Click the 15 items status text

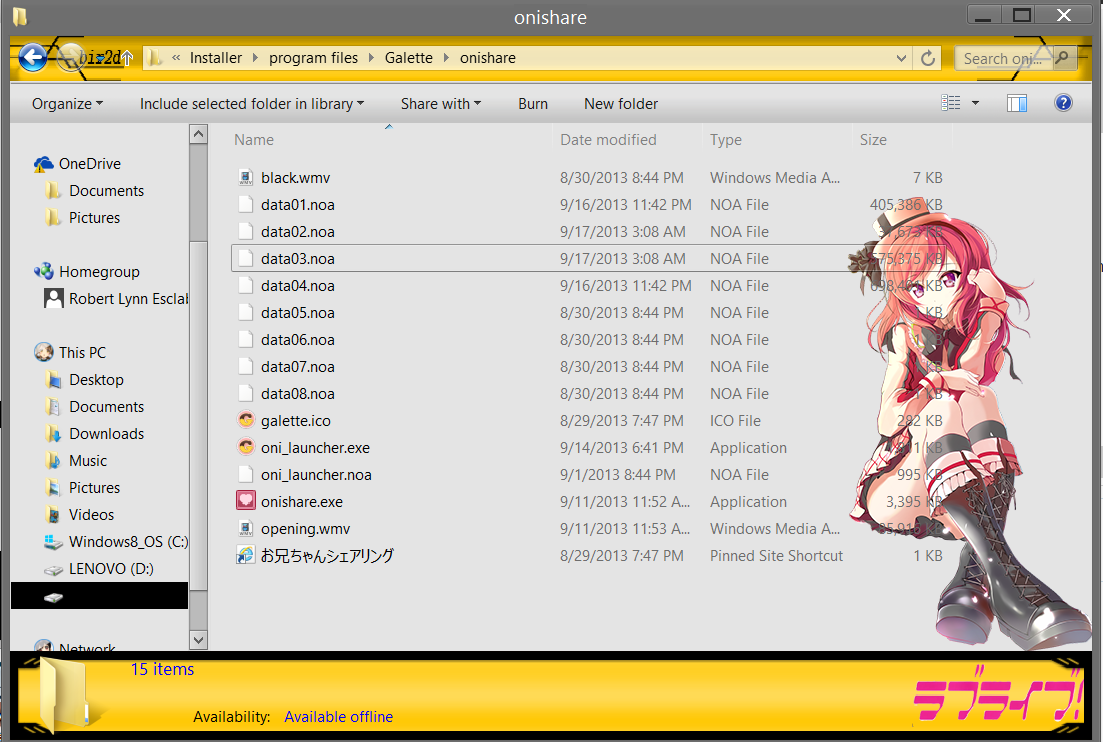162,670
